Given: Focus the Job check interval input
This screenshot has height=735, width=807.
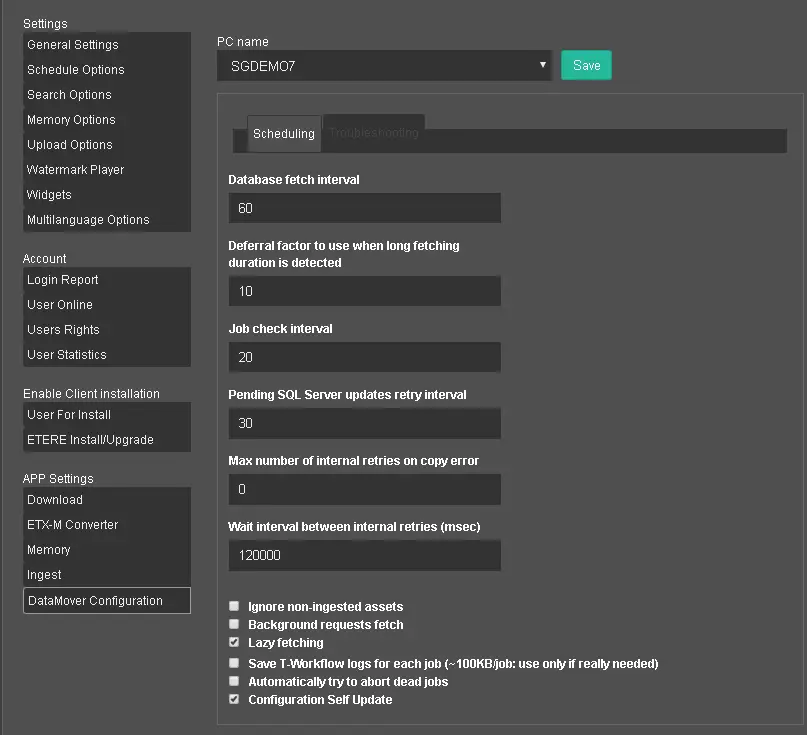Looking at the screenshot, I should [x=364, y=357].
